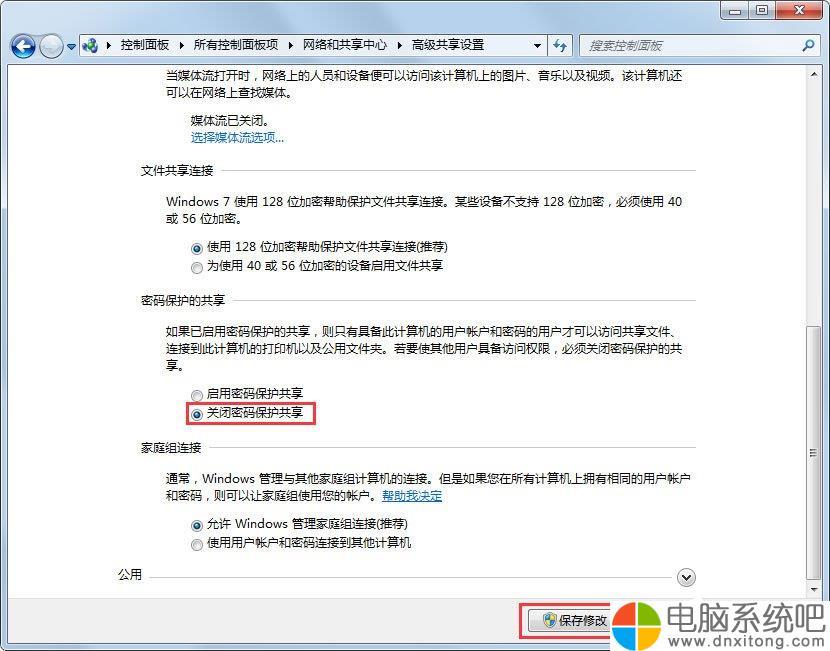
Task: Maximize the window
Action: tap(762, 10)
